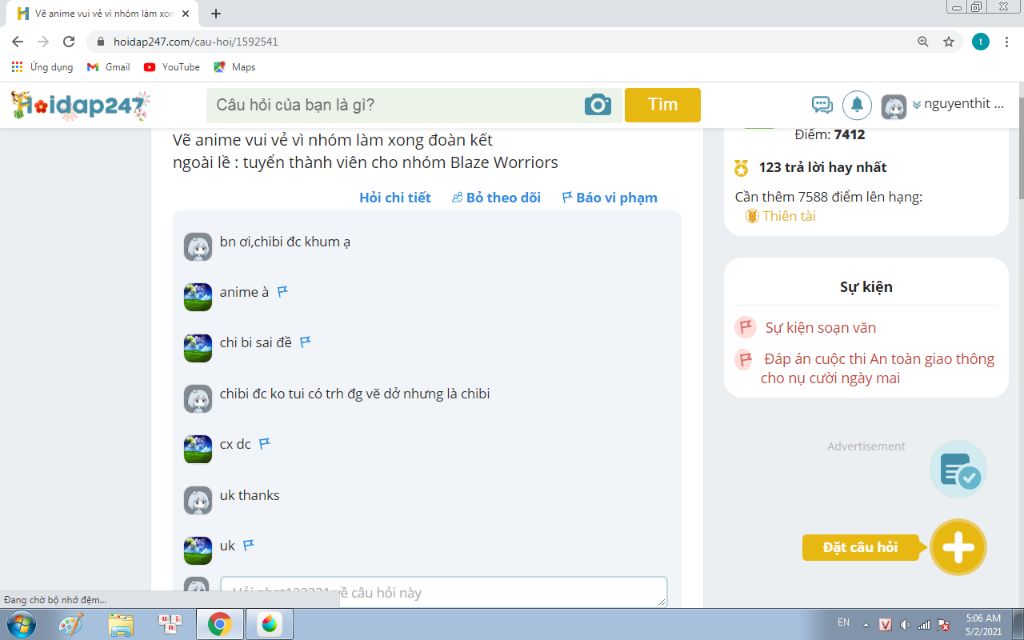Image resolution: width=1024 pixels, height=640 pixels.
Task: Open the zoom magnifier icon in address bar
Action: pos(923,42)
